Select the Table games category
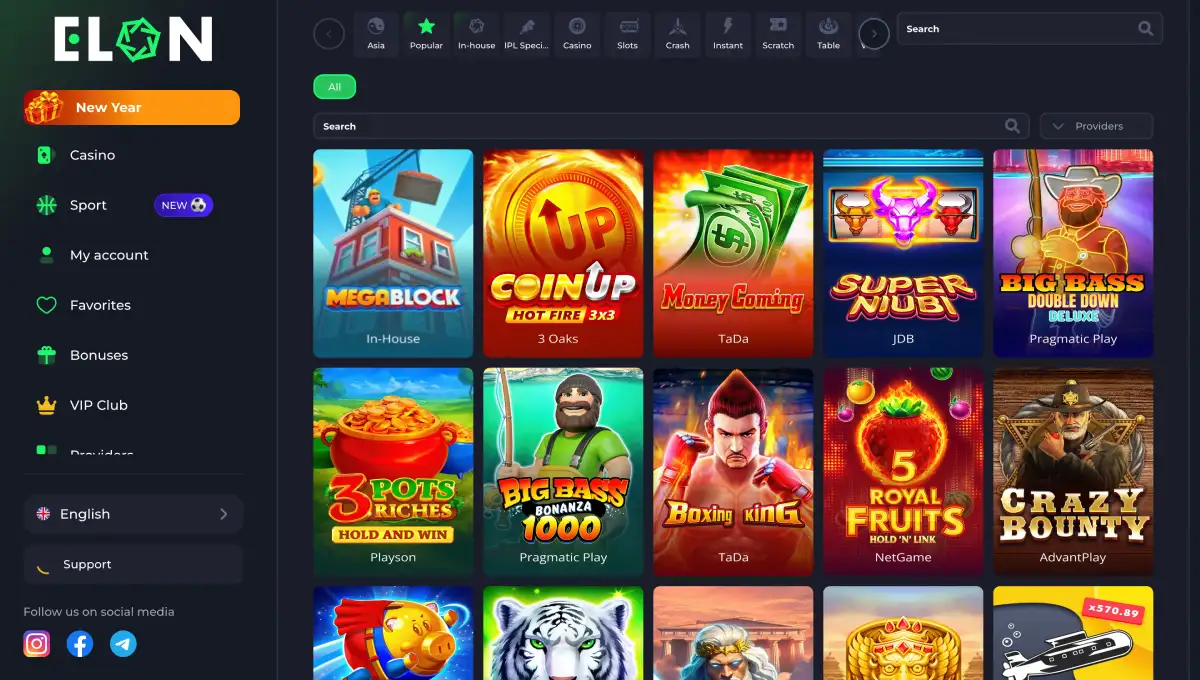 (828, 33)
